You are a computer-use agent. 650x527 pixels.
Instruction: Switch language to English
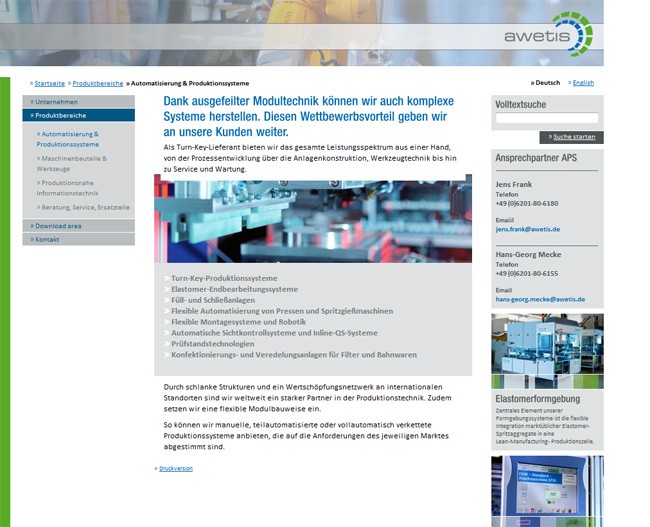[582, 83]
